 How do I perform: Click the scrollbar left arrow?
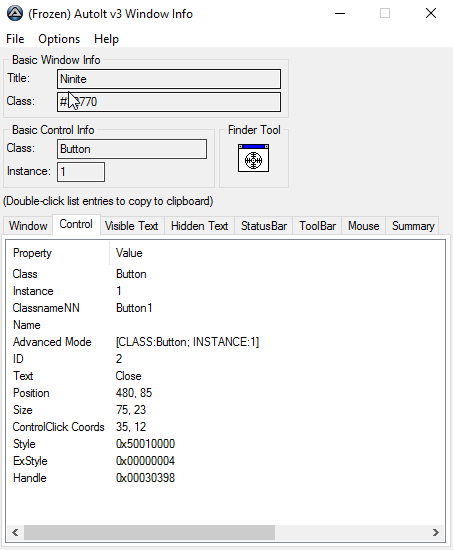[15, 532]
